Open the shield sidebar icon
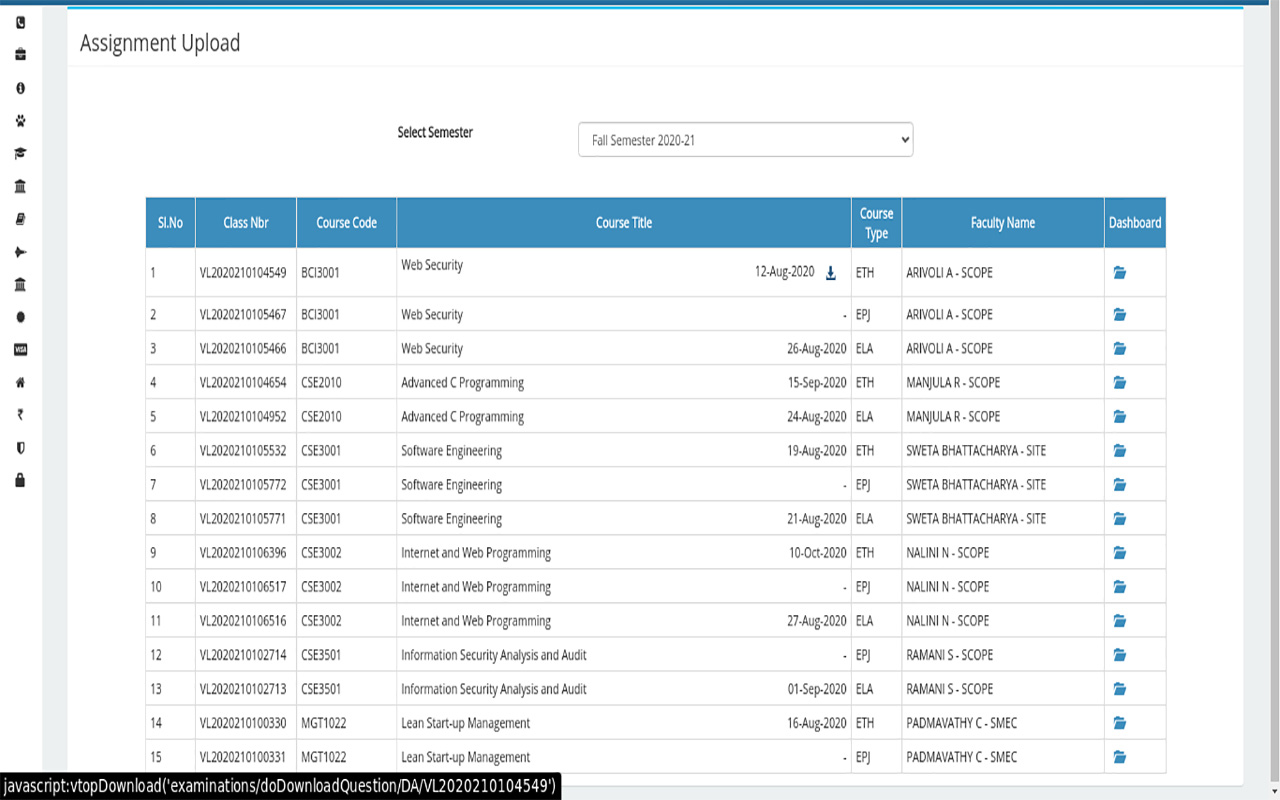The width and height of the screenshot is (1280, 800). pyautogui.click(x=20, y=448)
